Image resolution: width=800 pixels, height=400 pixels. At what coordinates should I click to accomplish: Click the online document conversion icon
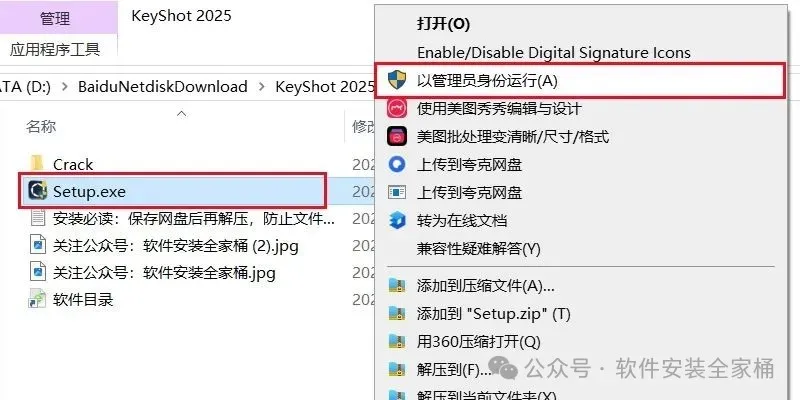(397, 220)
